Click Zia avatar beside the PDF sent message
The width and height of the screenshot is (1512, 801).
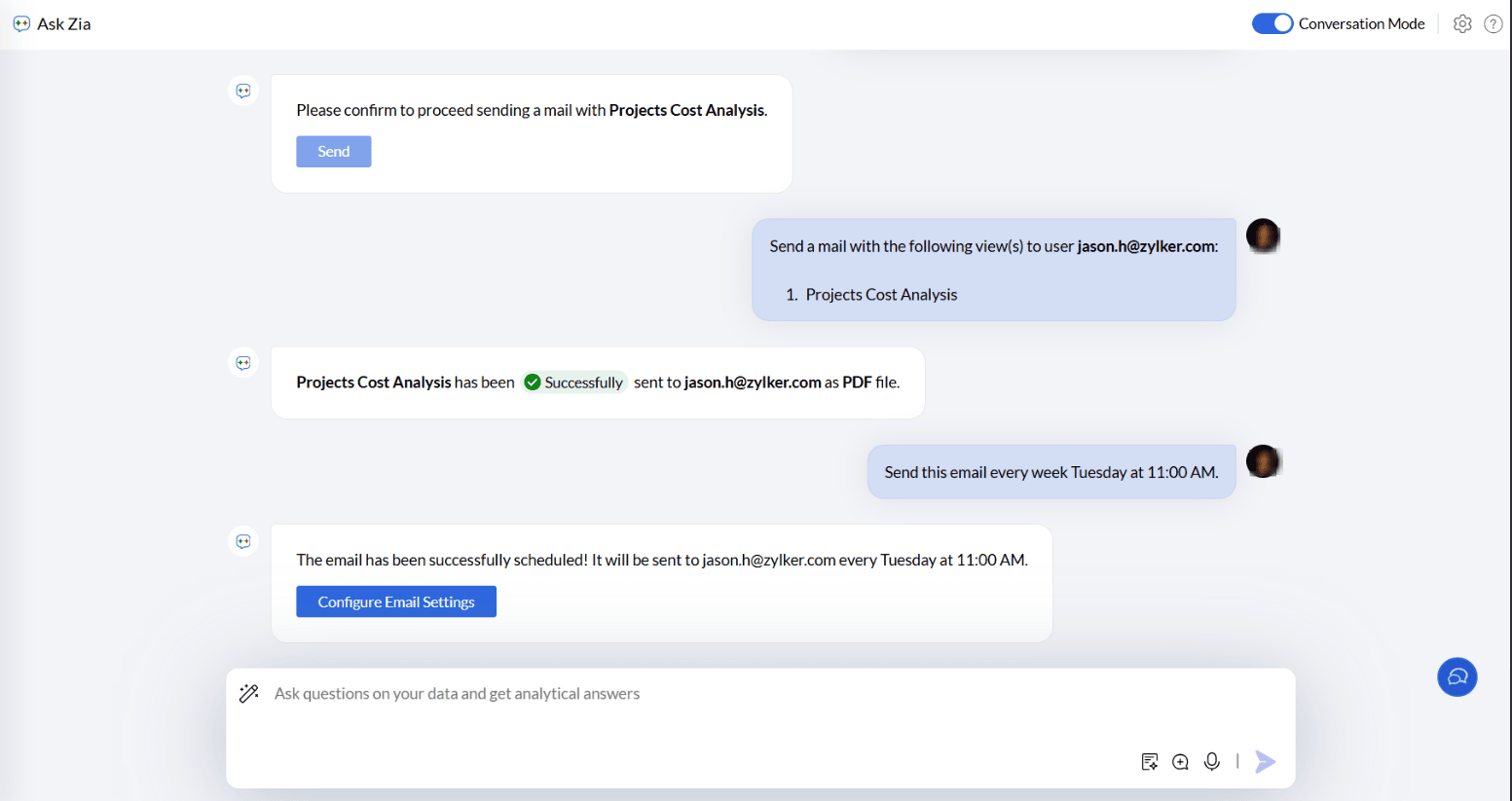tap(243, 363)
